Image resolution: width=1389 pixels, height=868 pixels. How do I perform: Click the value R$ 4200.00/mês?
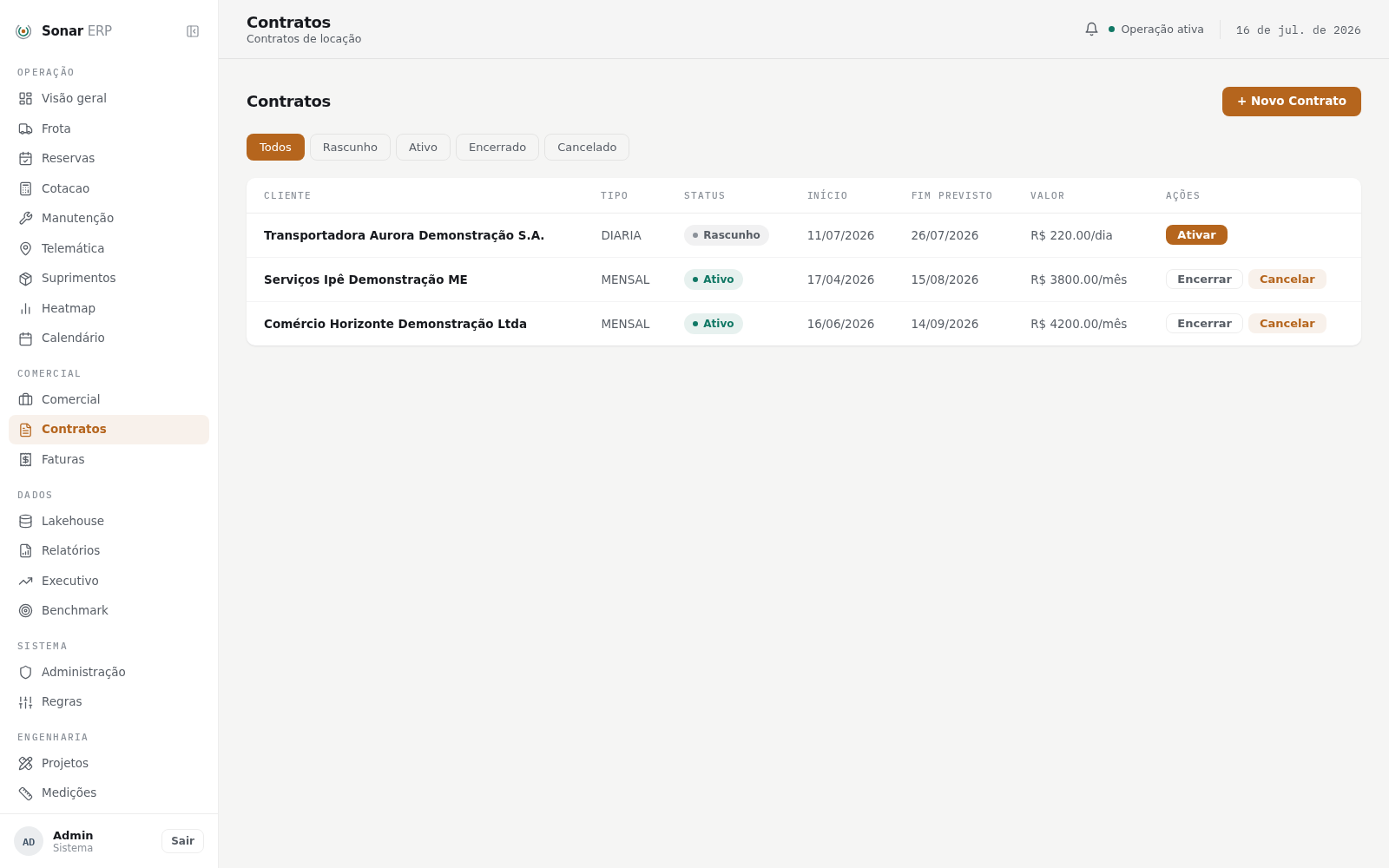pos(1078,324)
